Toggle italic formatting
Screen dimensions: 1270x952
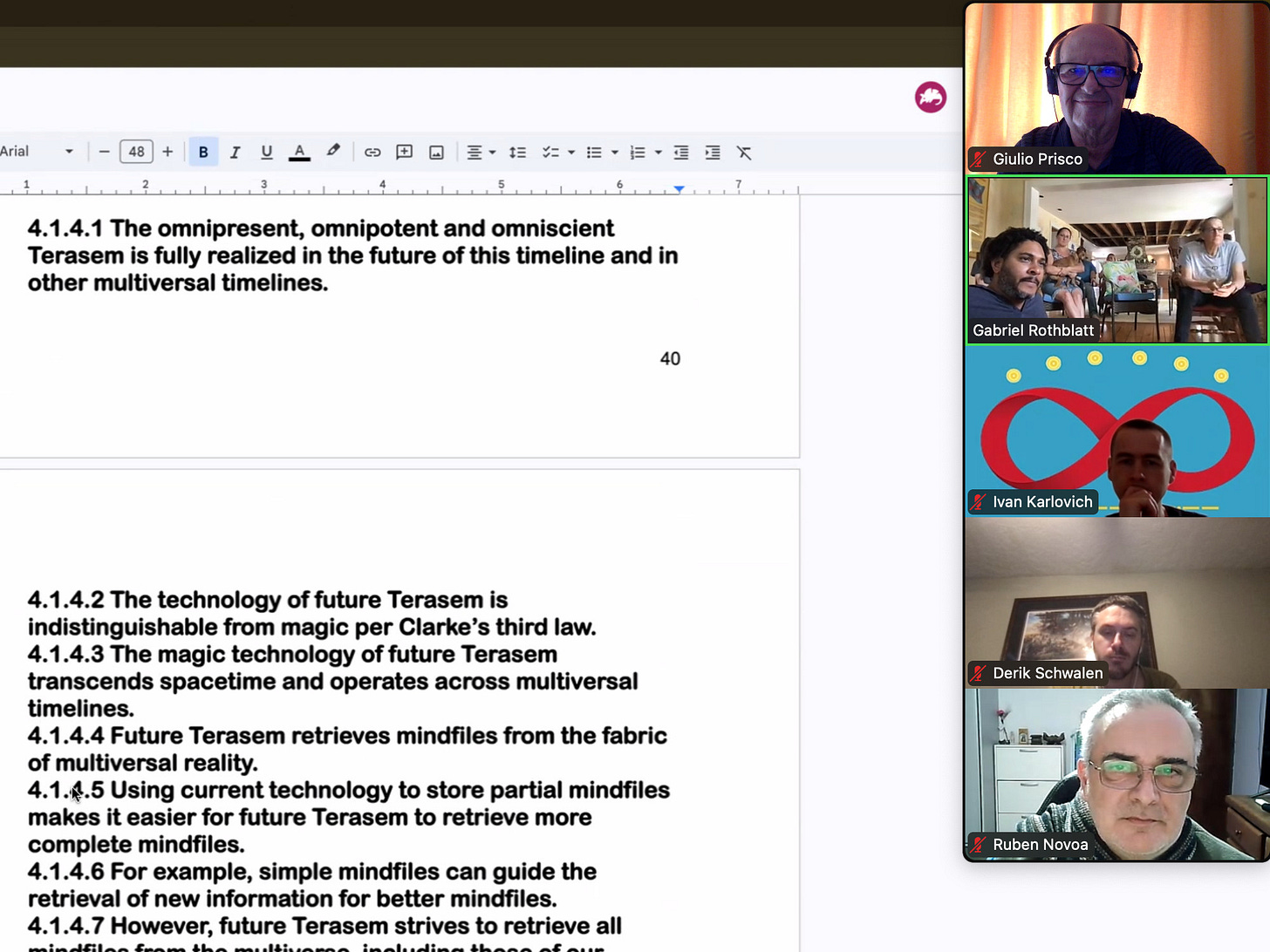tap(235, 152)
